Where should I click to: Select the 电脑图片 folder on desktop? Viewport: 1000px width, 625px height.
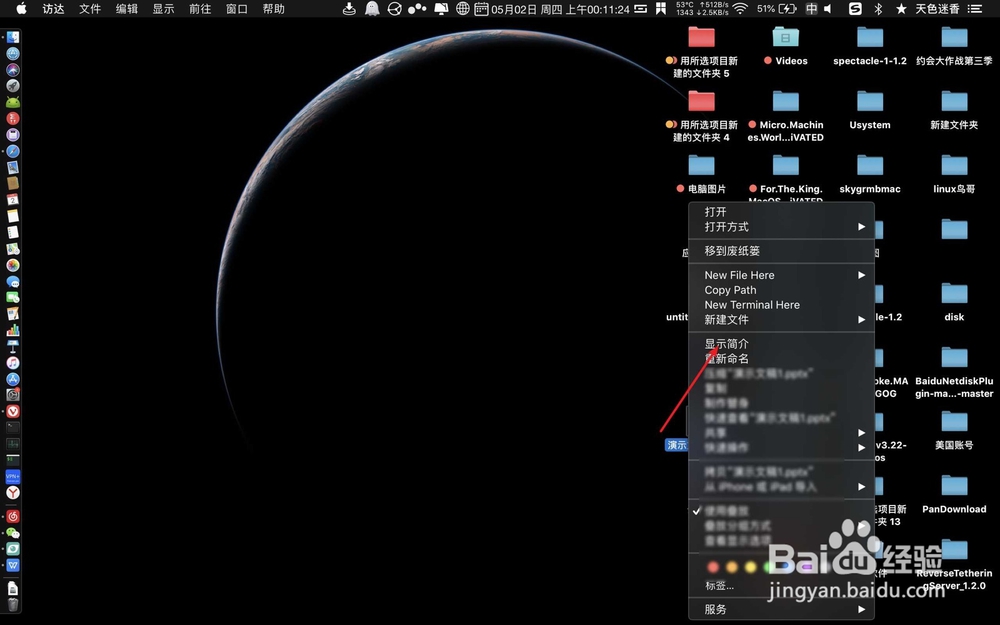point(702,165)
